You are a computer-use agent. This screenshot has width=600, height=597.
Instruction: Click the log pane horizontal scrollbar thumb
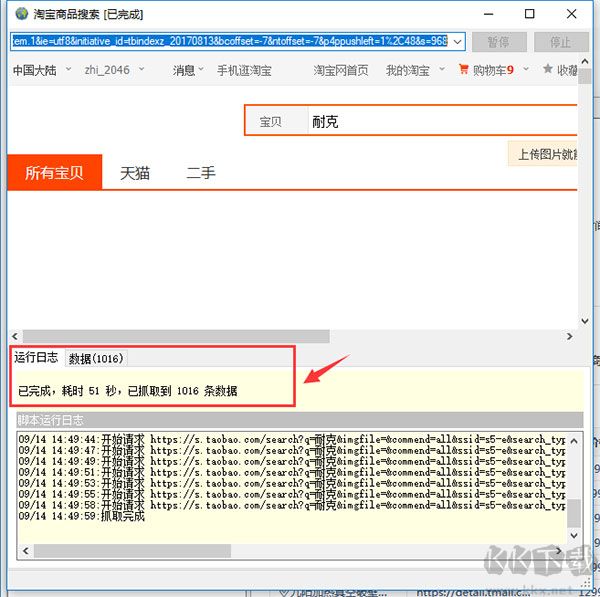click(x=132, y=551)
